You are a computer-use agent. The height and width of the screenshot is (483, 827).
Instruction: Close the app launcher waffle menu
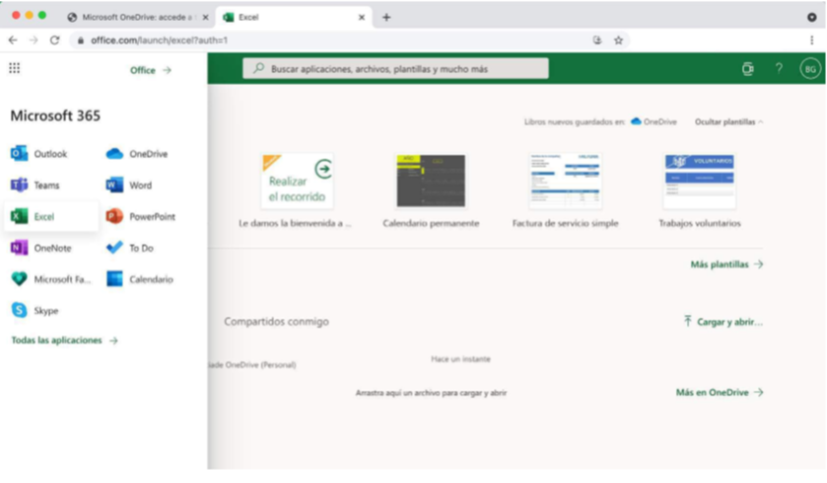[14, 68]
